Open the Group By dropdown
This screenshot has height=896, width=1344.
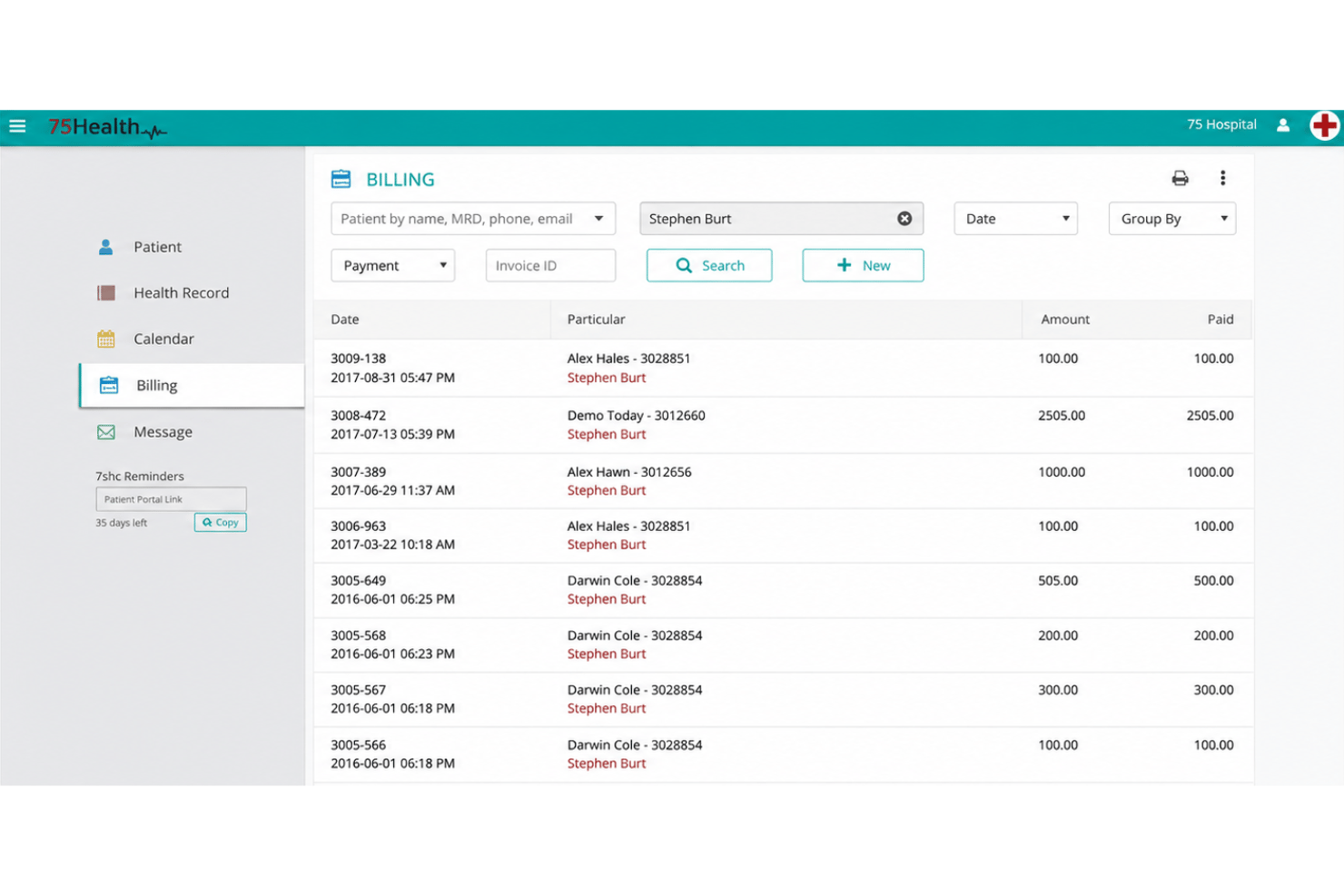[x=1171, y=219]
